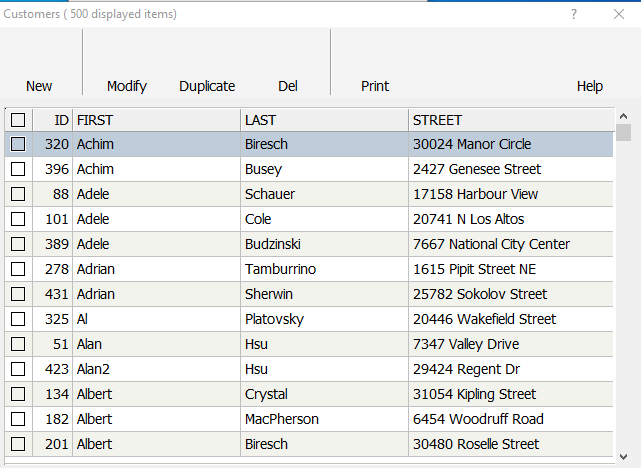Check the box for Achim Biresch
The image size is (641, 468).
pyautogui.click(x=18, y=144)
